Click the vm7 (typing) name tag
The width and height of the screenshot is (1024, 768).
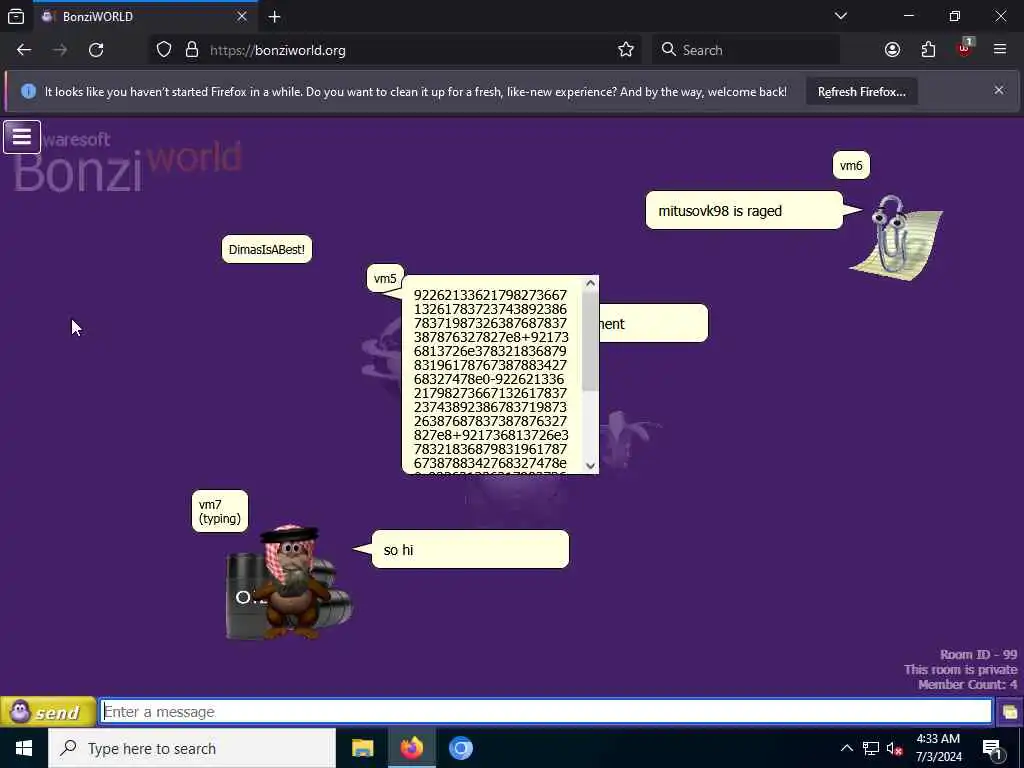tap(220, 511)
